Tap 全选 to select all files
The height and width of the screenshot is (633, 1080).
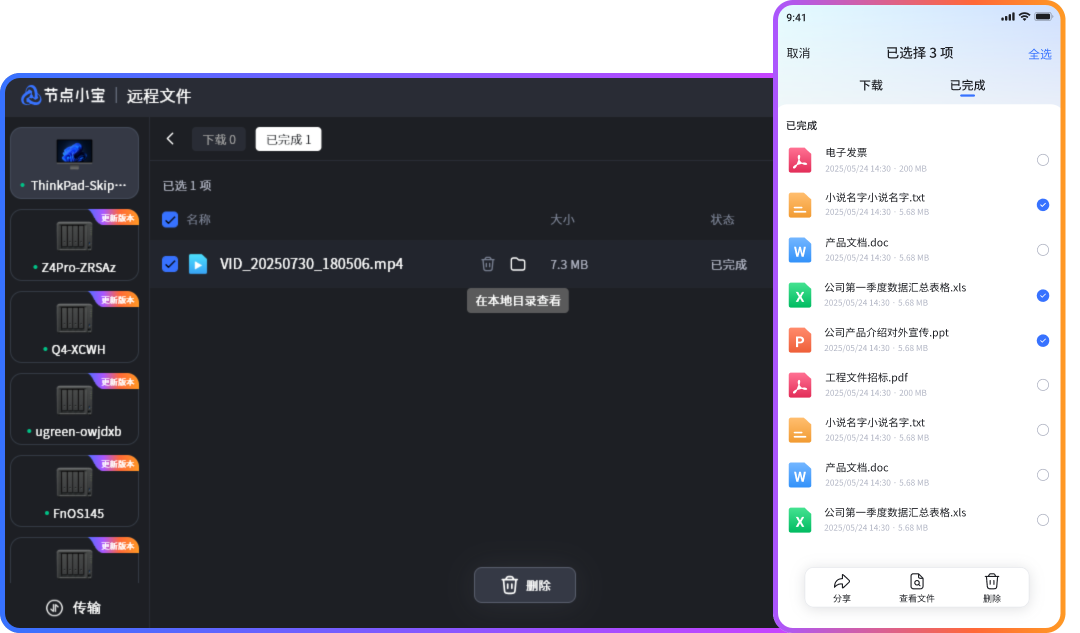pyautogui.click(x=1040, y=54)
